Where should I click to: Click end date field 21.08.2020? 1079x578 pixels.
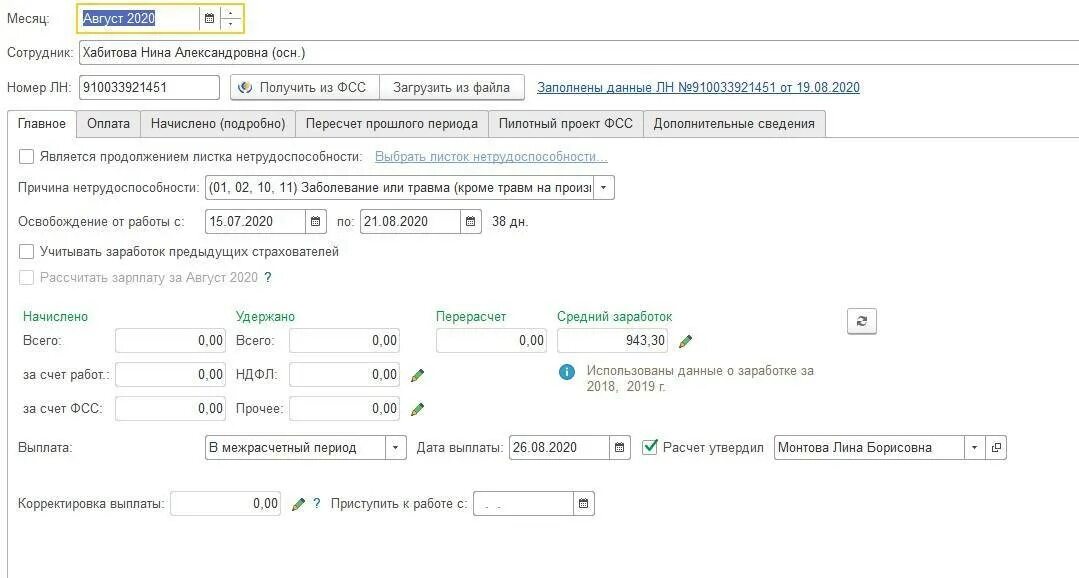410,222
